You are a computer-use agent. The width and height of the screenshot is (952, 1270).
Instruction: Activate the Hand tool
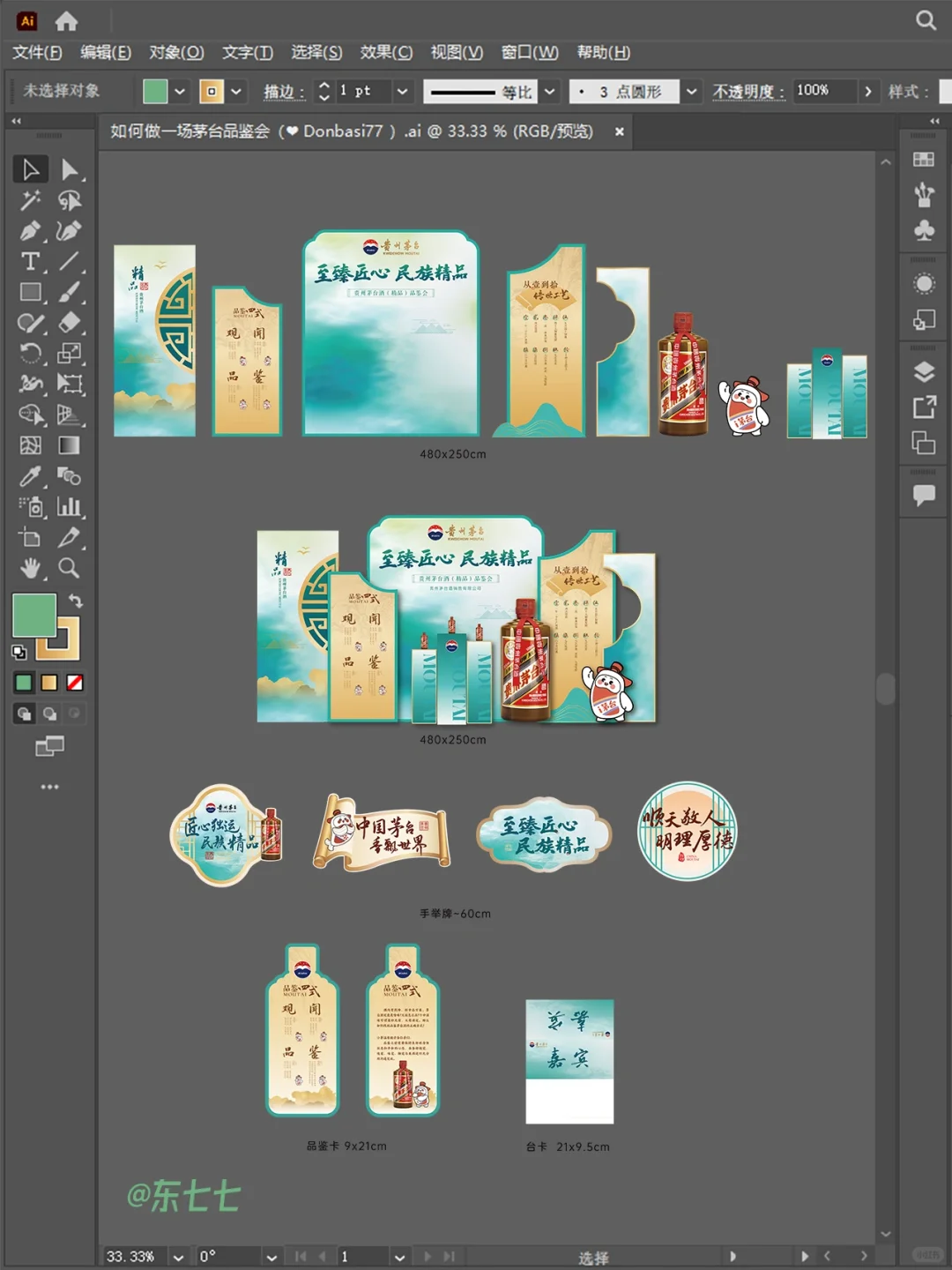30,568
